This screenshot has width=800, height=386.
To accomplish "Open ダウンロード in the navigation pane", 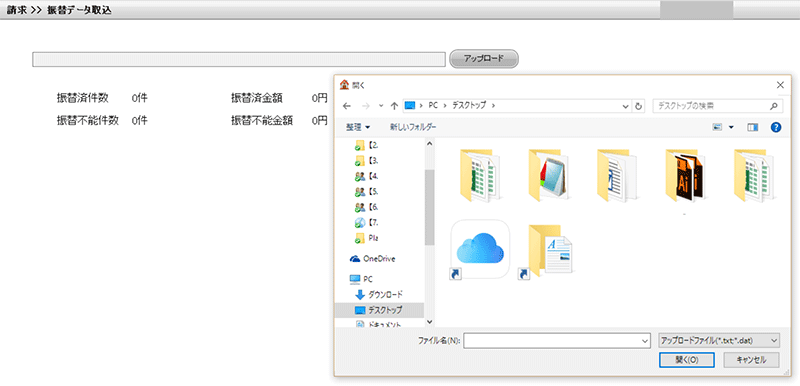I will click(379, 294).
